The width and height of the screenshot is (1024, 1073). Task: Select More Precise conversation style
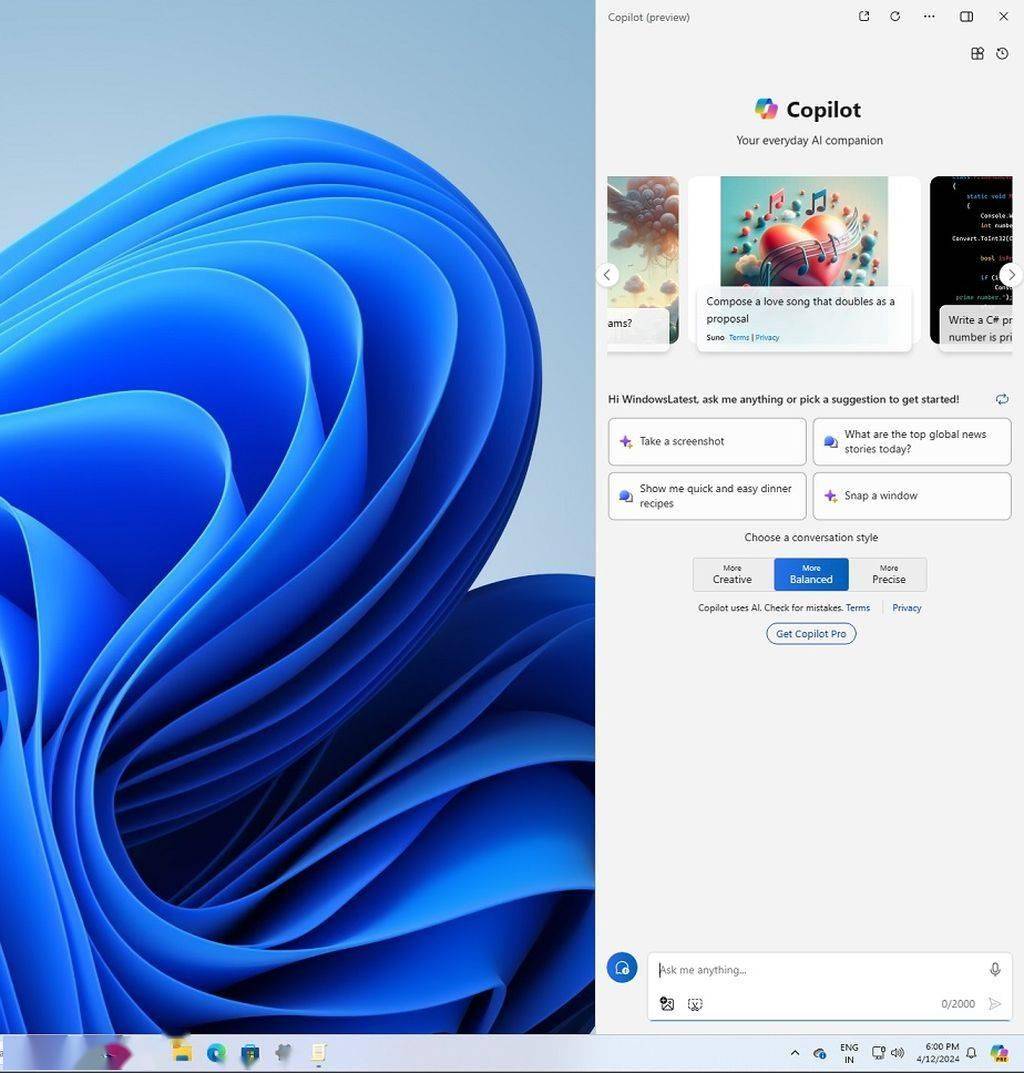click(888, 574)
